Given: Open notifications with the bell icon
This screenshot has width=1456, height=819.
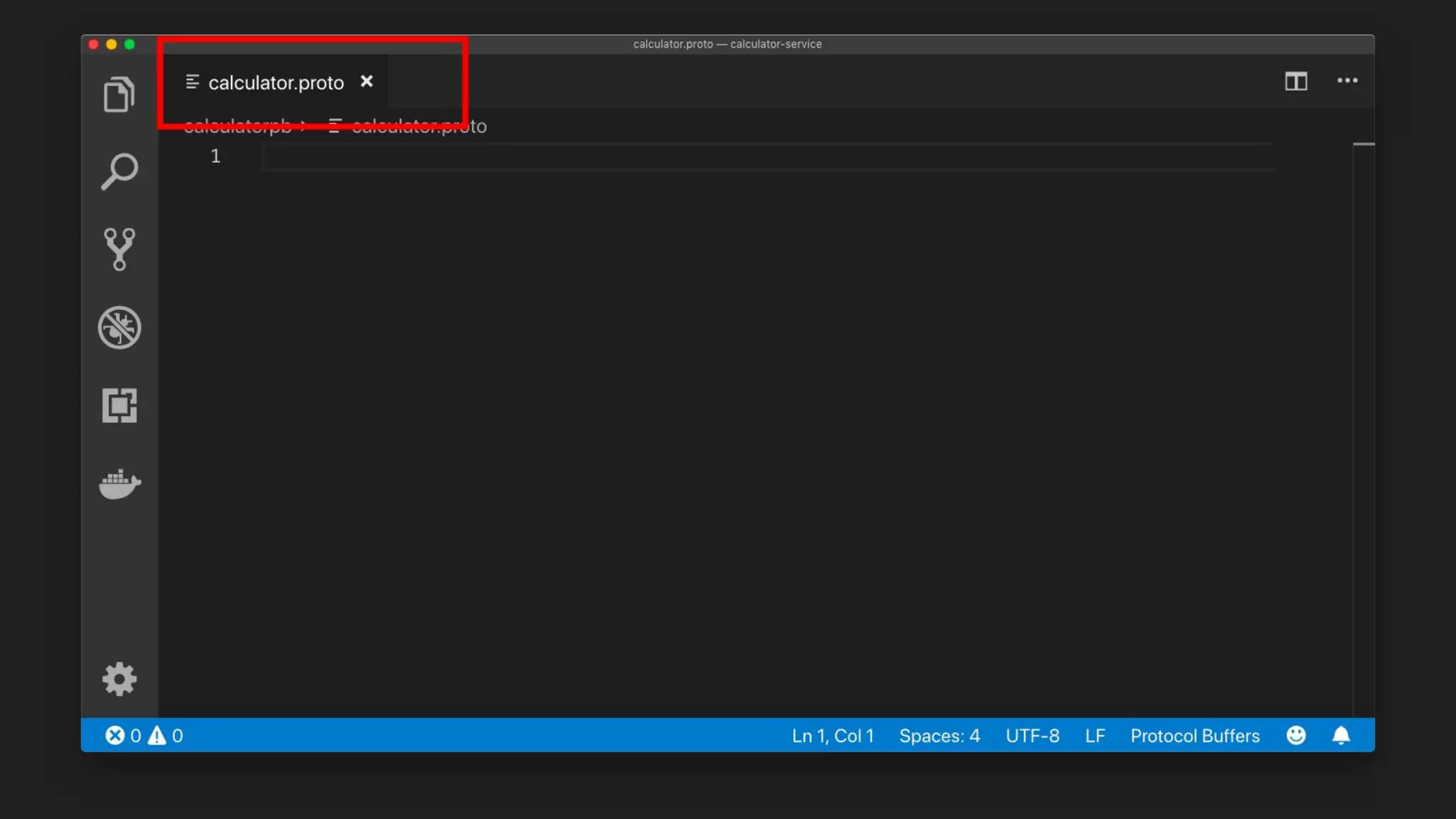Looking at the screenshot, I should pyautogui.click(x=1340, y=735).
